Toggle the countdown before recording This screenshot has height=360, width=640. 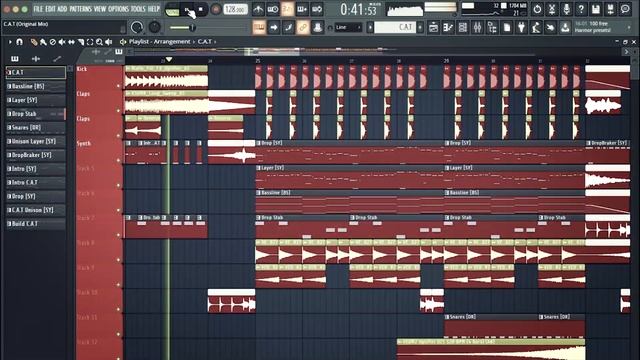287,9
